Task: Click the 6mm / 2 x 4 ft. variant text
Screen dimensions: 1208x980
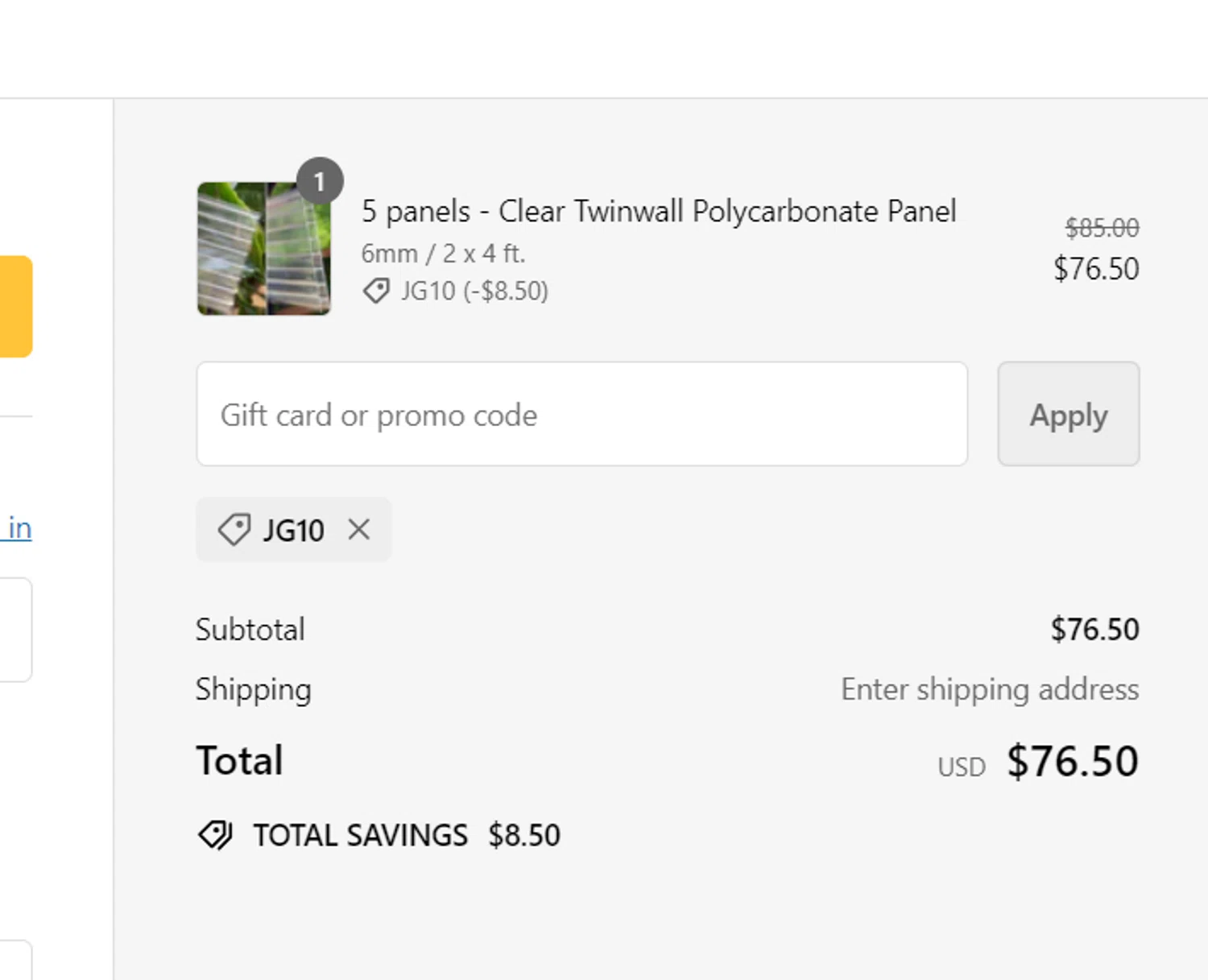Action: pos(443,254)
